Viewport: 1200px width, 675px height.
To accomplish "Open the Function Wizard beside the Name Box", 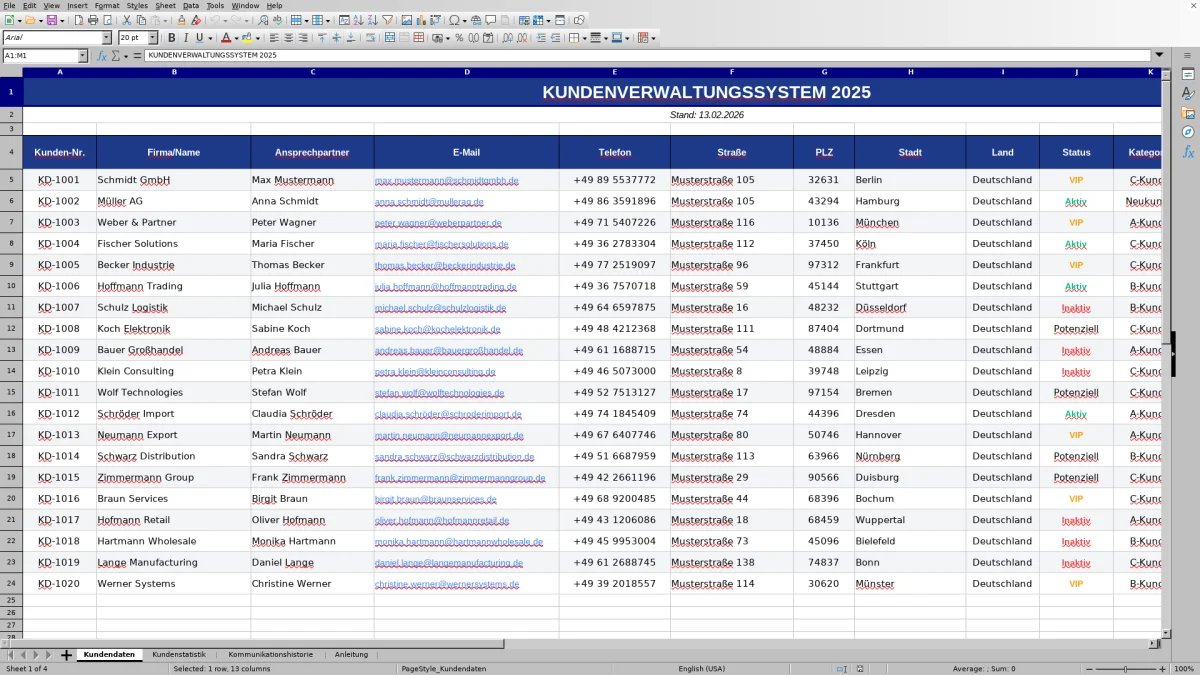I will [102, 55].
